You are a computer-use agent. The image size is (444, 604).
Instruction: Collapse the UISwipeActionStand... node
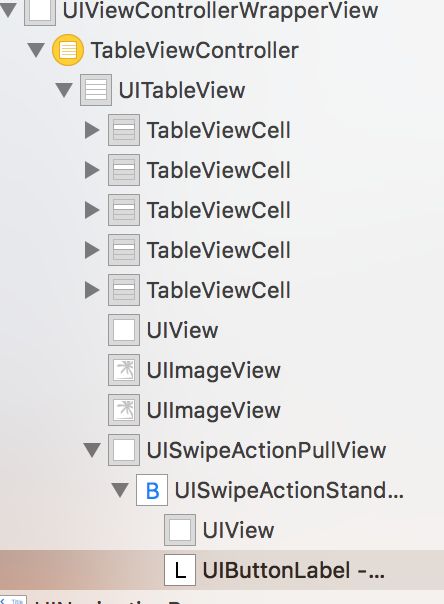[x=120, y=490]
